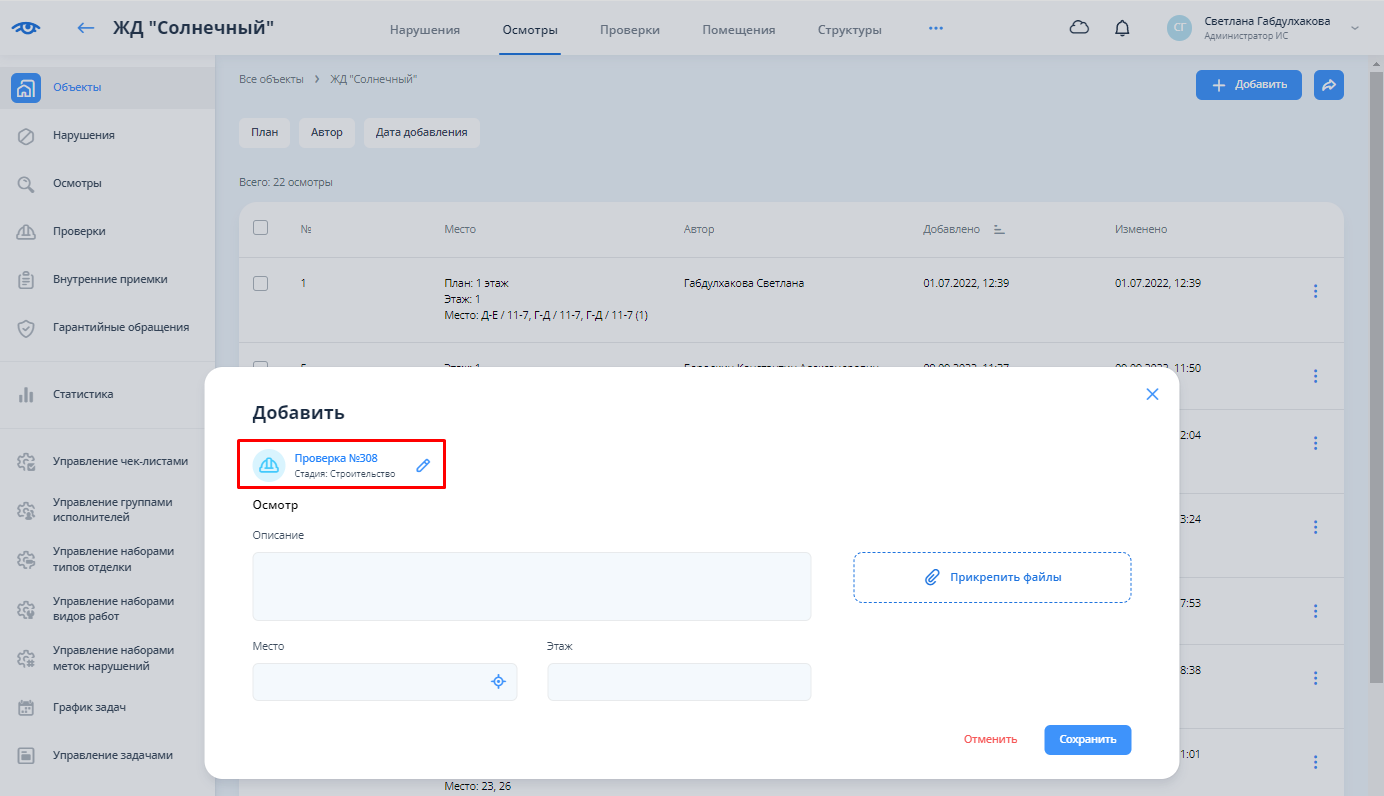Screen dimensions: 1384x796
Task: Open the Автор filter dropdown
Action: [x=326, y=132]
